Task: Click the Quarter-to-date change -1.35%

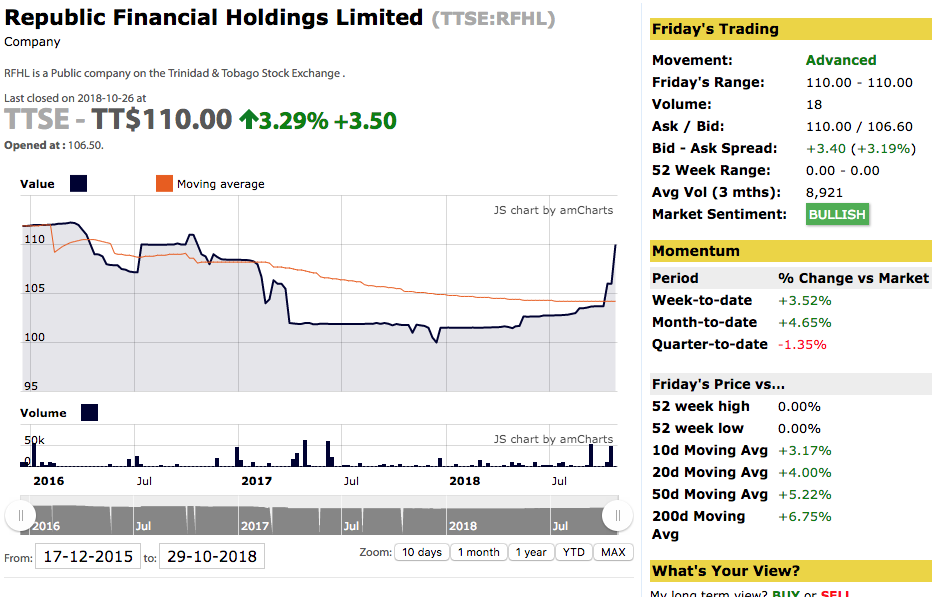Action: point(802,345)
